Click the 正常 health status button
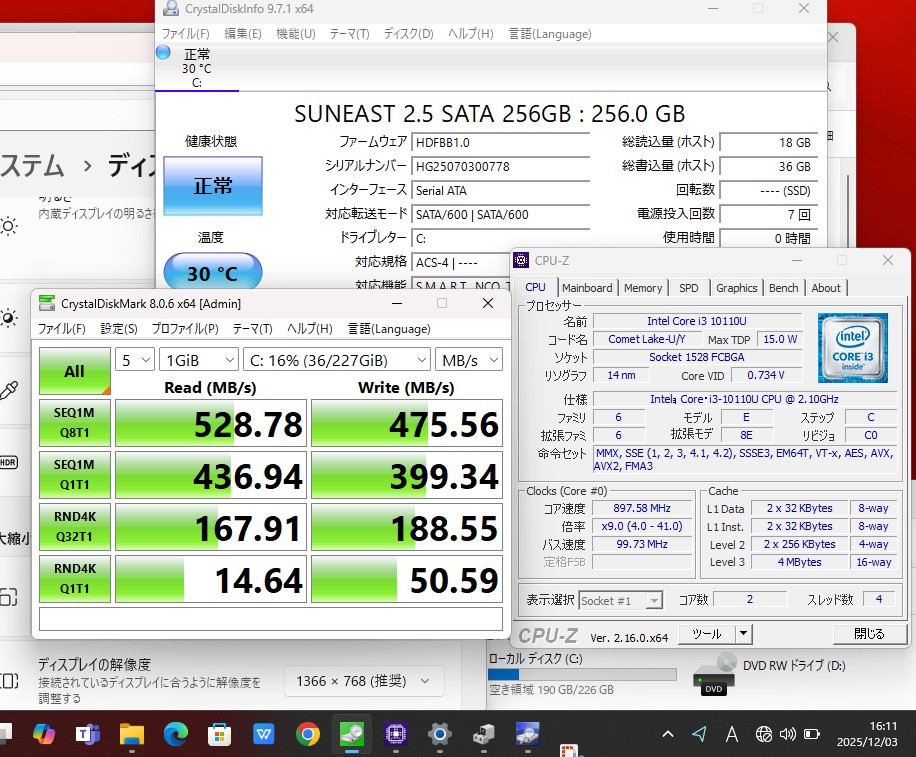 click(213, 186)
